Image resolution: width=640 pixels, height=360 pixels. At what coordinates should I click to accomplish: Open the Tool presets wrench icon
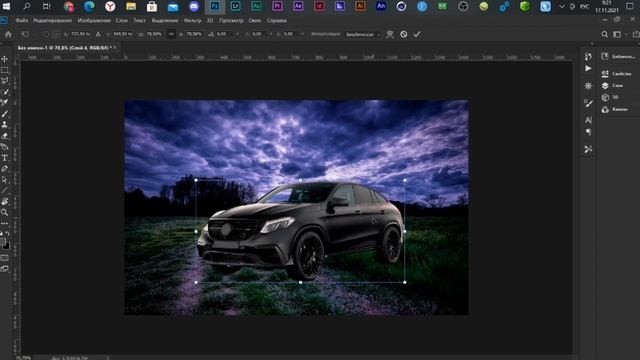tap(588, 149)
